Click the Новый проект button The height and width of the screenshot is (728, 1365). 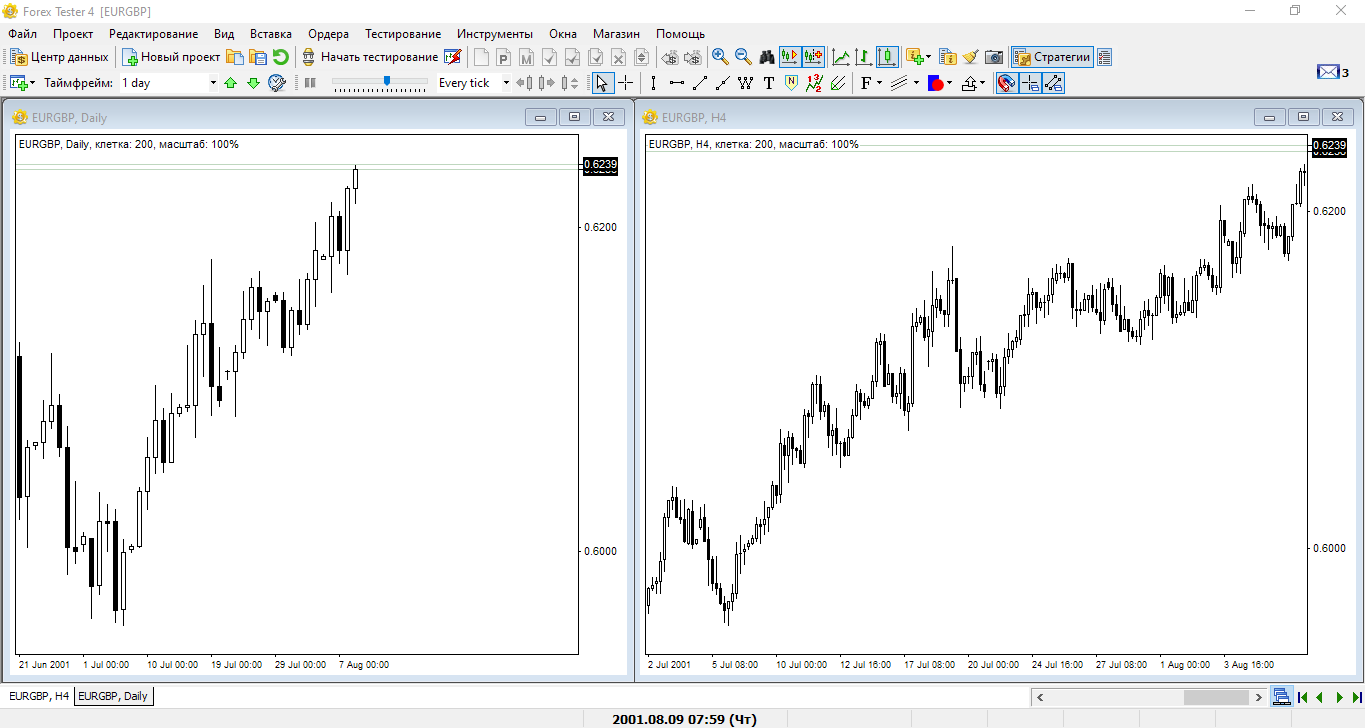171,57
